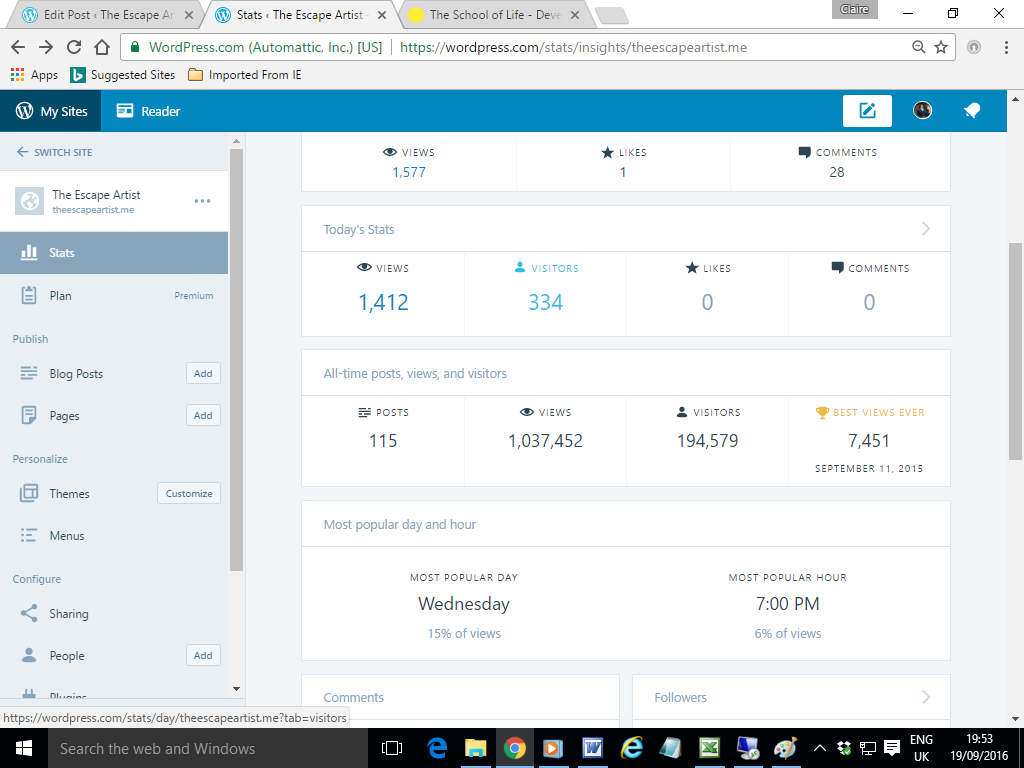Open Excel from the Windows taskbar
Viewport: 1024px width, 768px height.
tap(709, 748)
